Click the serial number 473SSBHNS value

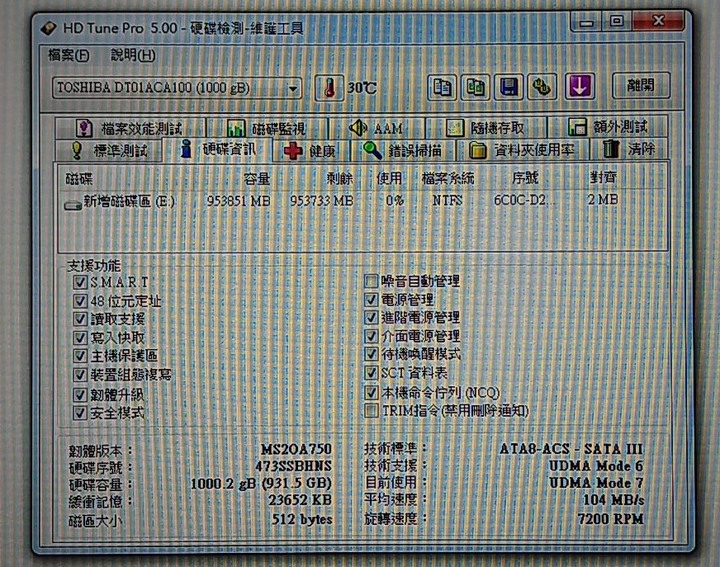(293, 466)
